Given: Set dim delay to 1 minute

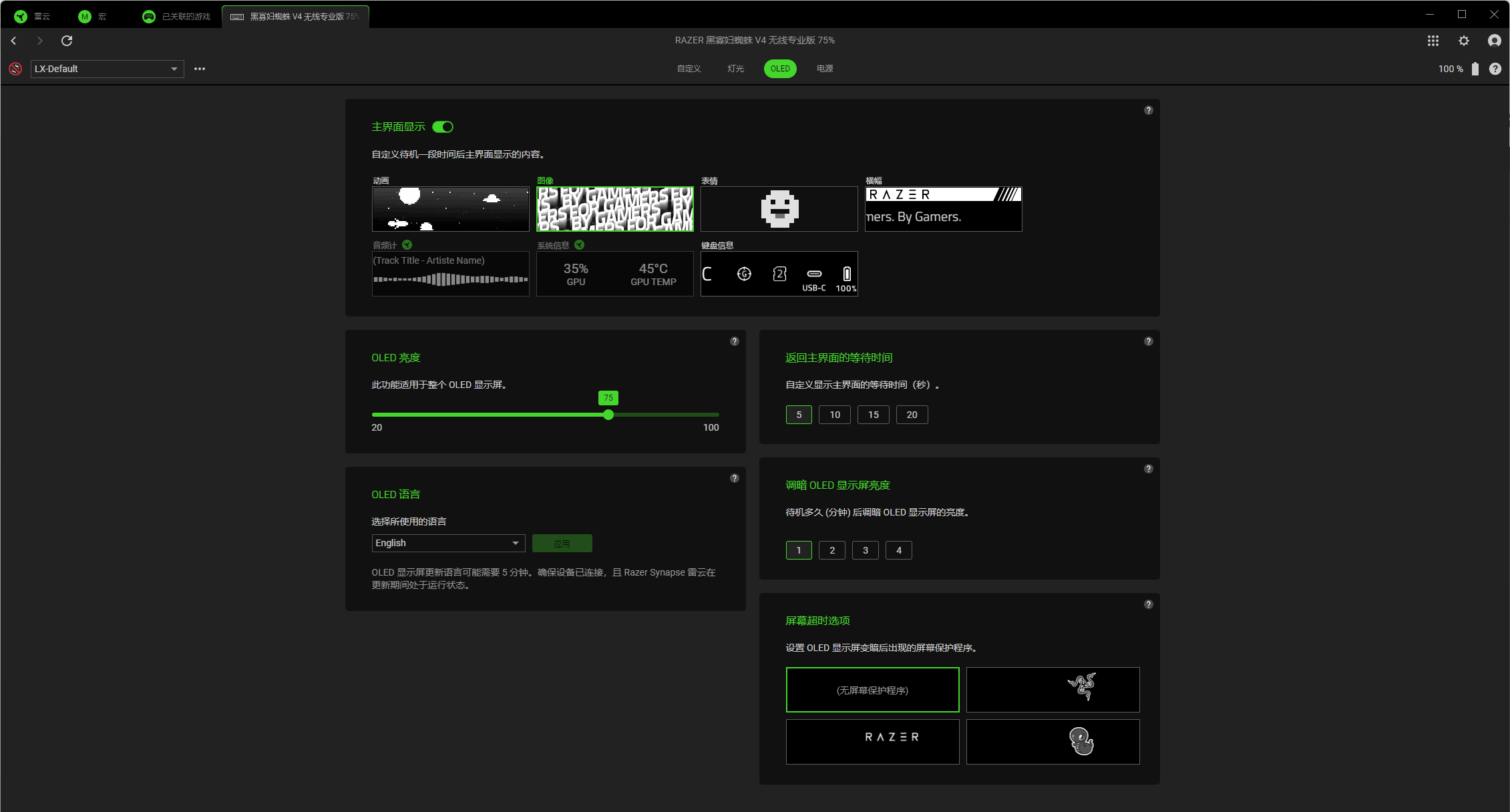Looking at the screenshot, I should coord(799,550).
